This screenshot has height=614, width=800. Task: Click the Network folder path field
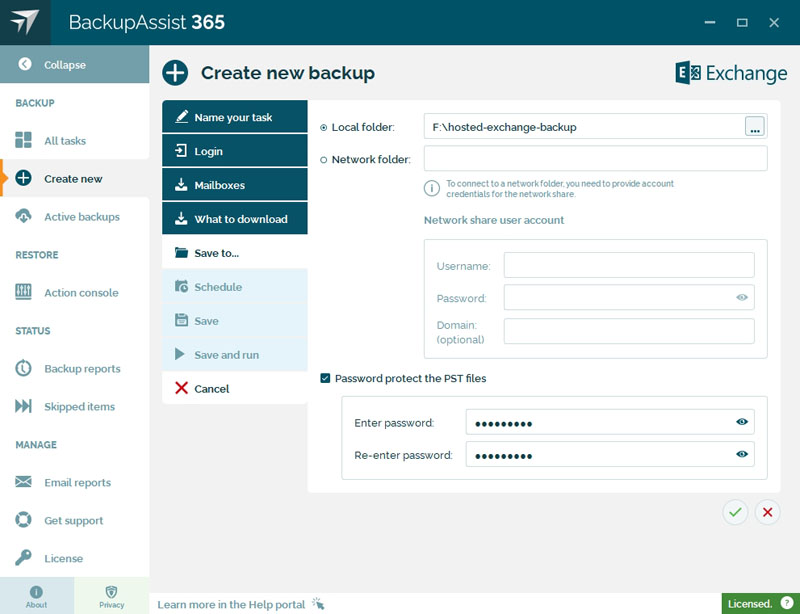click(595, 159)
